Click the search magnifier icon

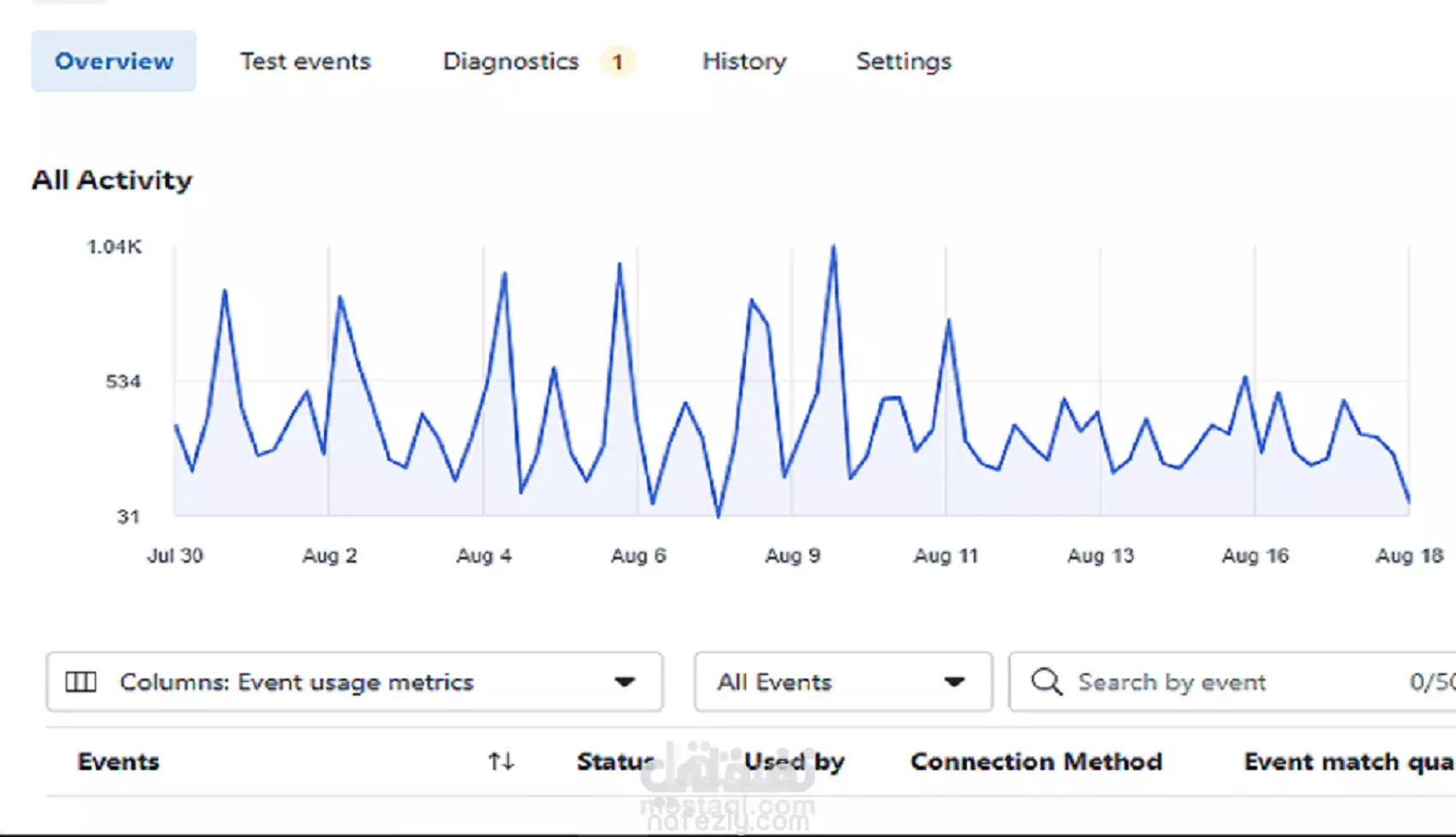coord(1046,682)
